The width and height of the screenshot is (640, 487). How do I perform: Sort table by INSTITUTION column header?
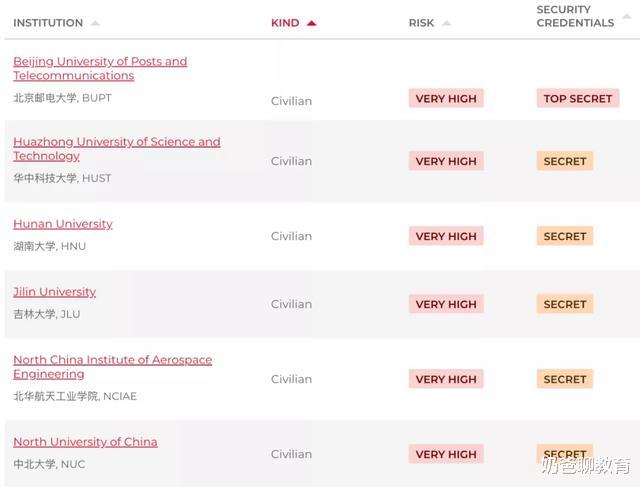[48, 23]
